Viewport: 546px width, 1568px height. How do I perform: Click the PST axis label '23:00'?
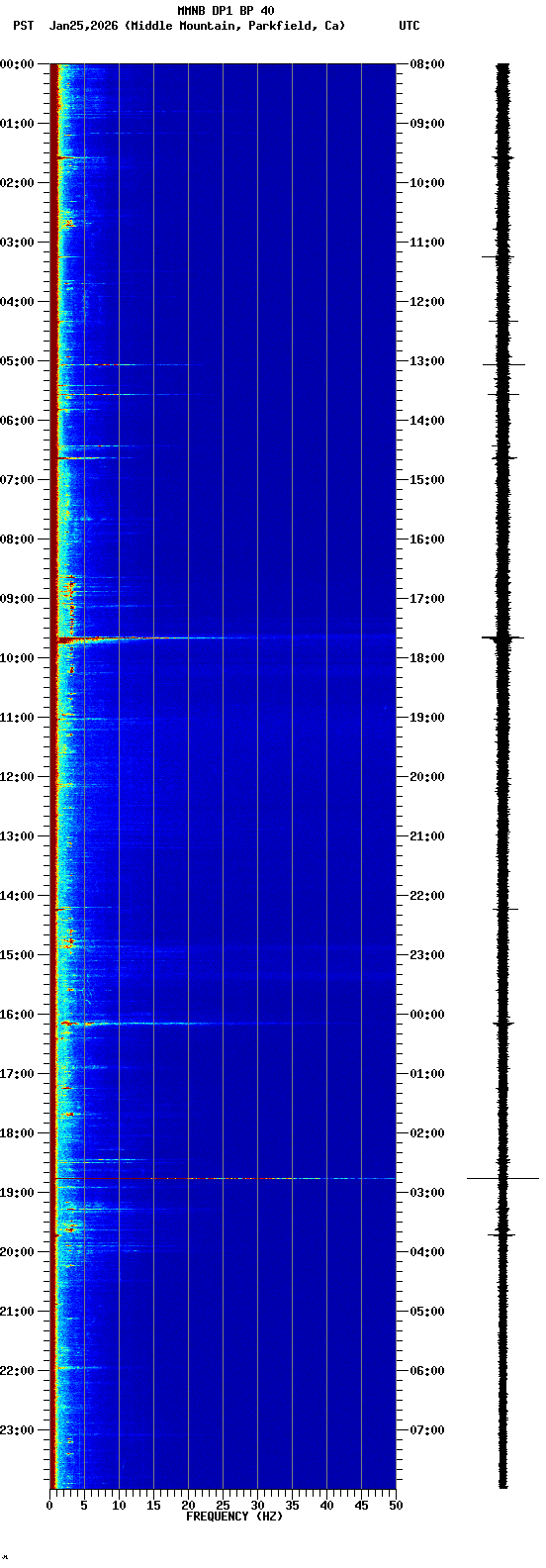point(17,1430)
